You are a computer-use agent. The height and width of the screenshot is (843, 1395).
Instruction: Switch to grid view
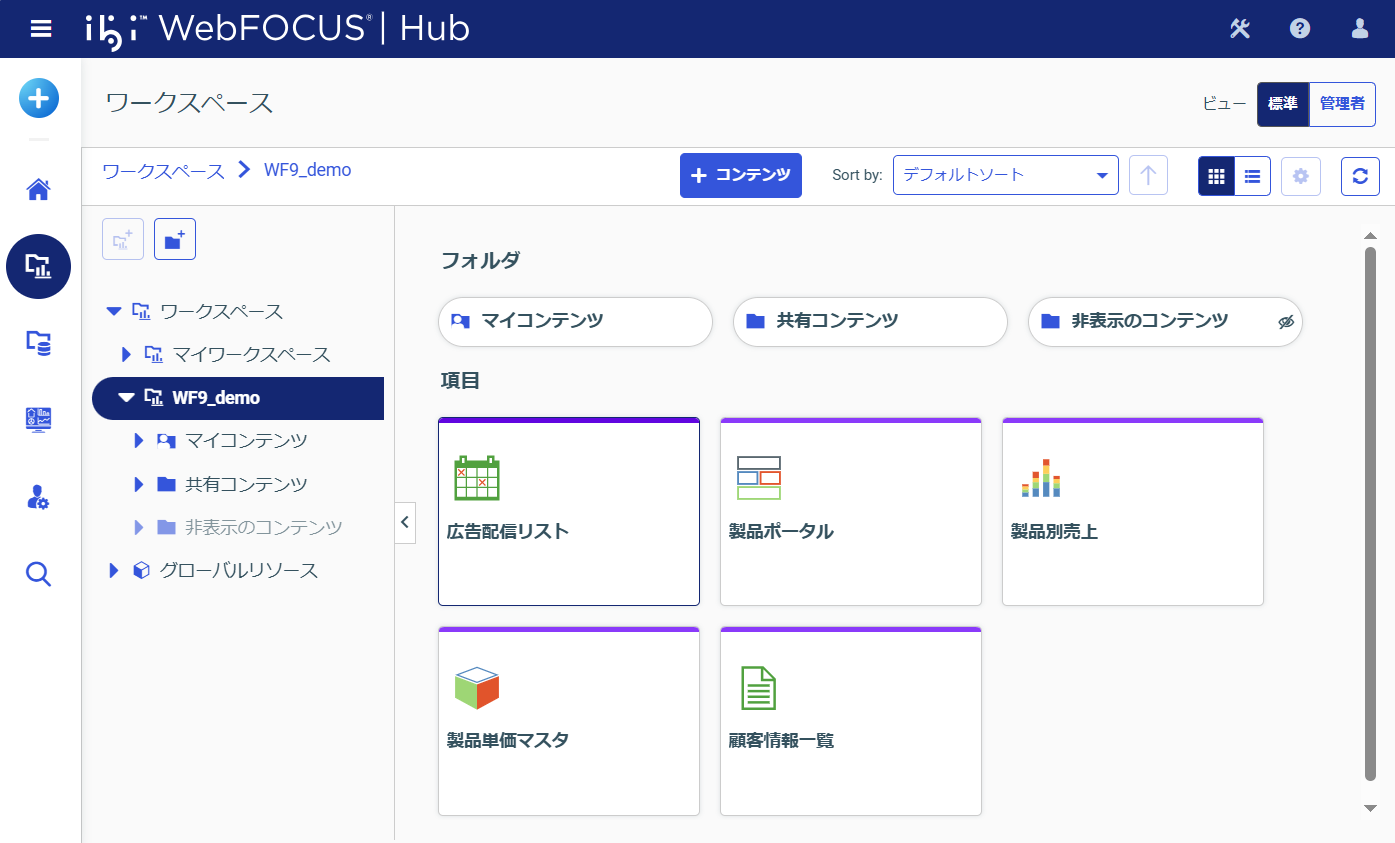coord(1216,176)
